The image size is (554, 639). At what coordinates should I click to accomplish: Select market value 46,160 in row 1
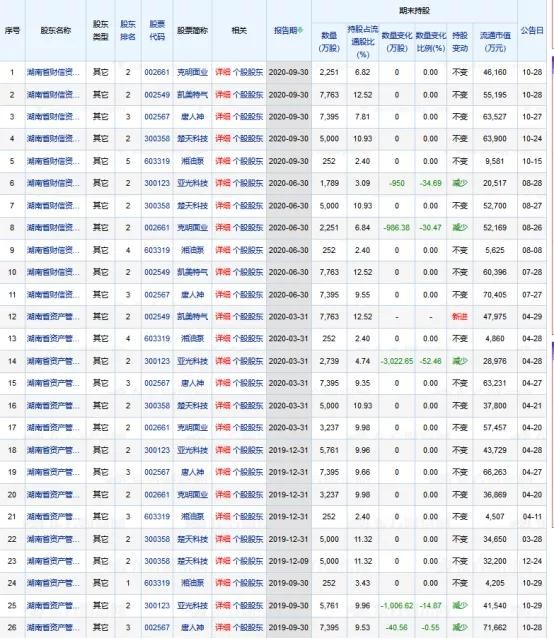pyautogui.click(x=495, y=72)
